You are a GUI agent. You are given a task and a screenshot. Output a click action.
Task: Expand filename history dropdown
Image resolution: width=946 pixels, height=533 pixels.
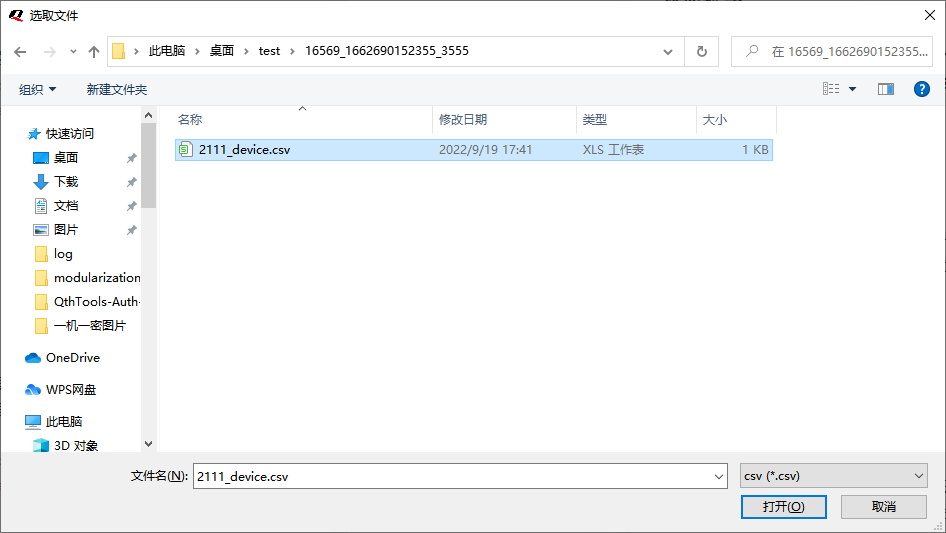click(719, 476)
